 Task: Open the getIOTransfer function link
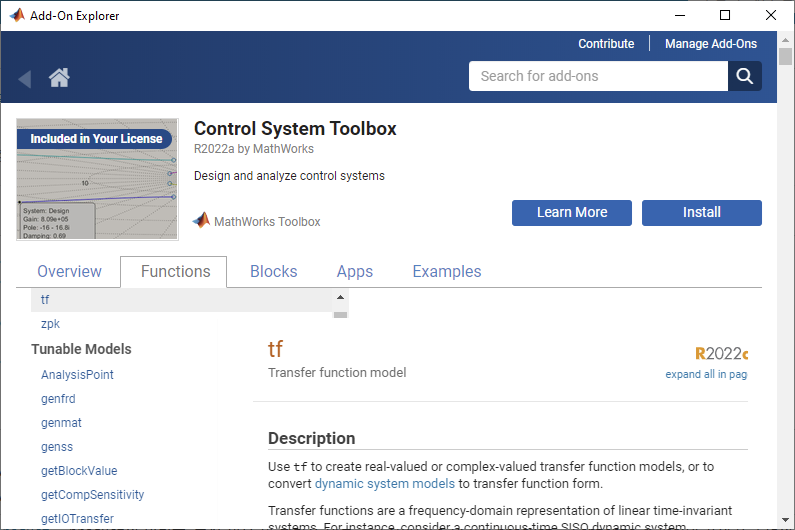click(x=77, y=518)
